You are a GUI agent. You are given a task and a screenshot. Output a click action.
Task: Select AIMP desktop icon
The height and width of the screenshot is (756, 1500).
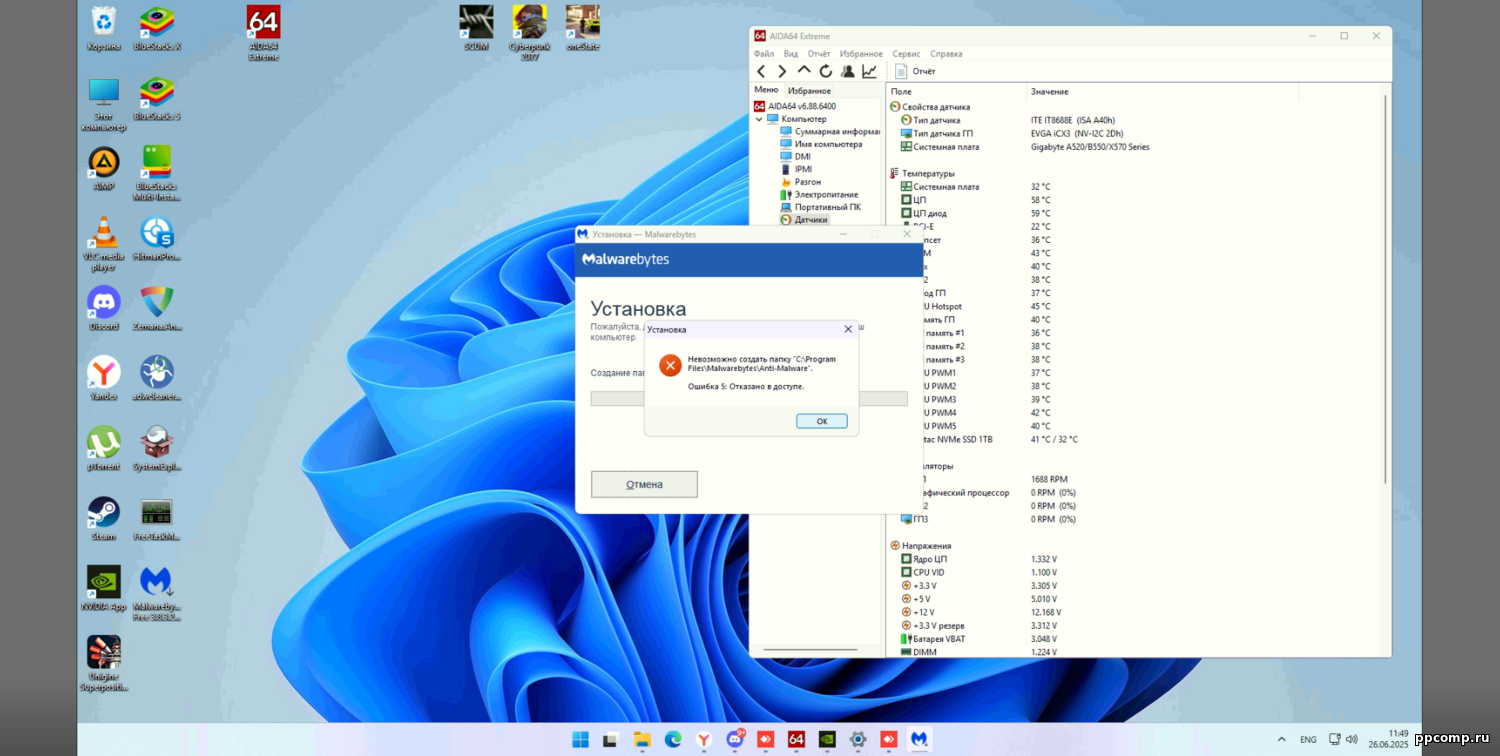pos(104,169)
